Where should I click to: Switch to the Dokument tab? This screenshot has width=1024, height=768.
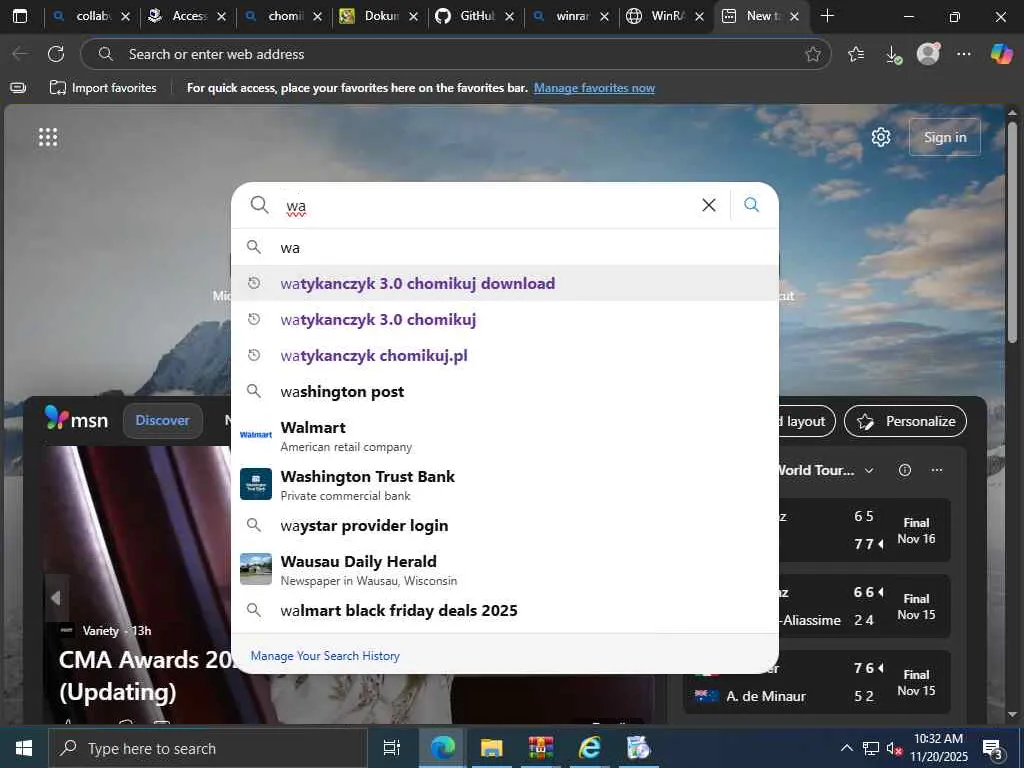click(377, 16)
